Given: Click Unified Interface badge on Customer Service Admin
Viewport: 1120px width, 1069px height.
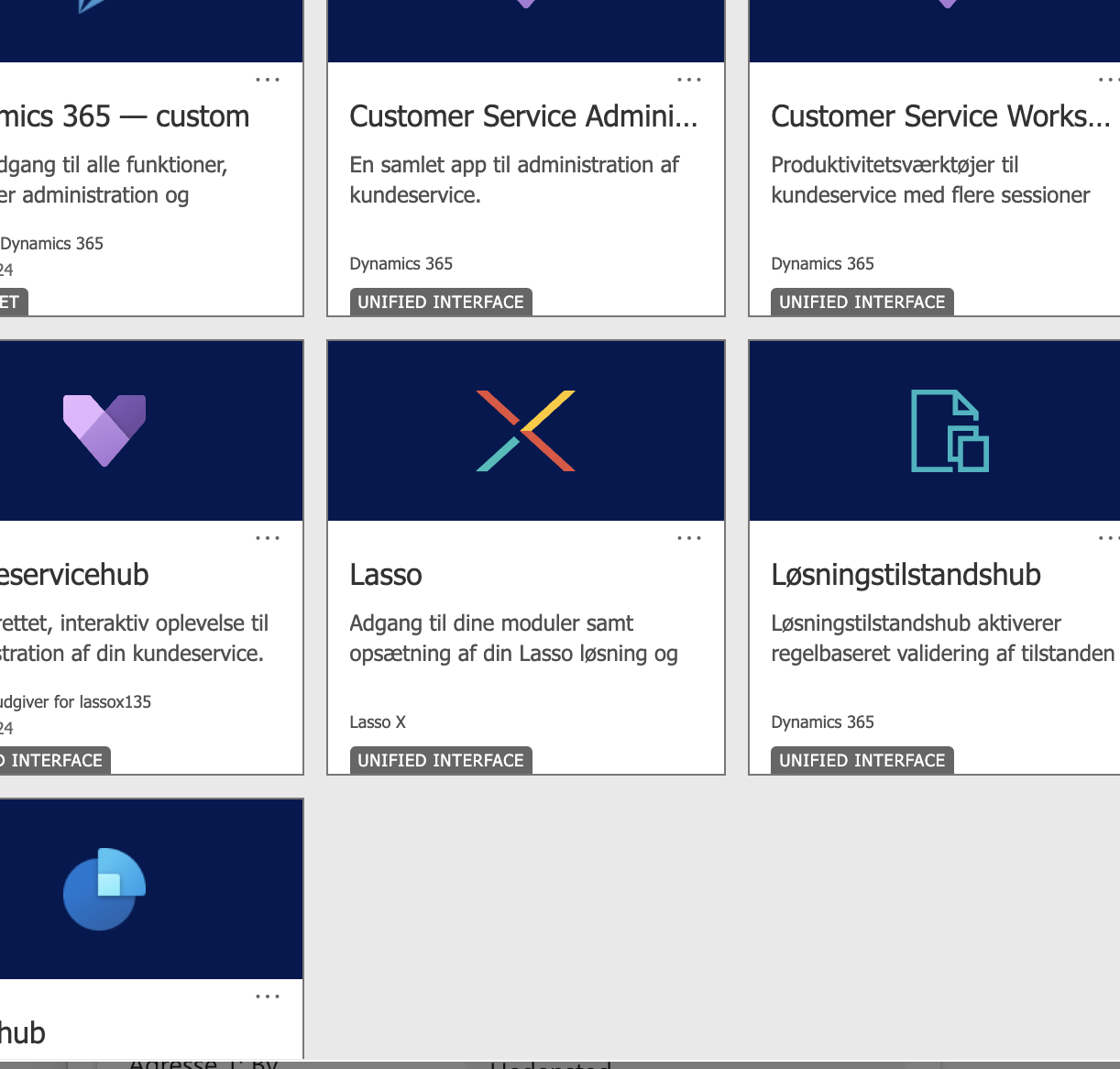Looking at the screenshot, I should (x=441, y=302).
